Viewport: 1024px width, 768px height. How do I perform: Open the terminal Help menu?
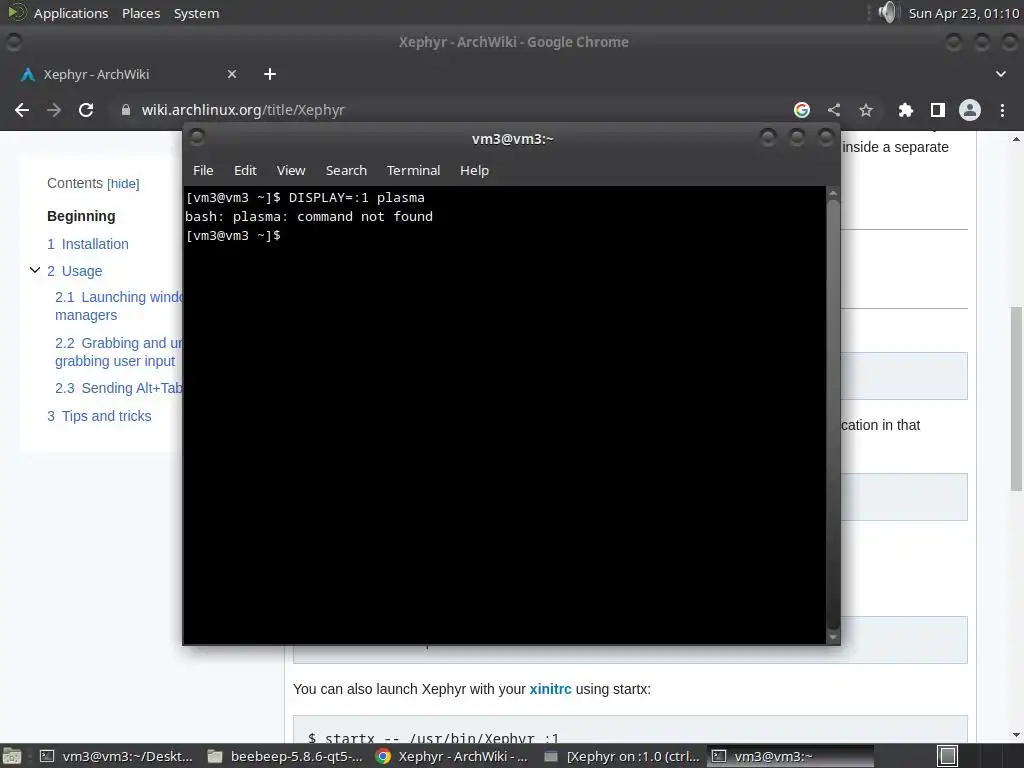[474, 170]
